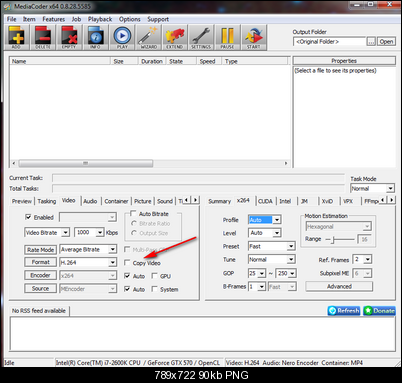Click the output folder browse button
The width and height of the screenshot is (402, 383).
[371, 42]
